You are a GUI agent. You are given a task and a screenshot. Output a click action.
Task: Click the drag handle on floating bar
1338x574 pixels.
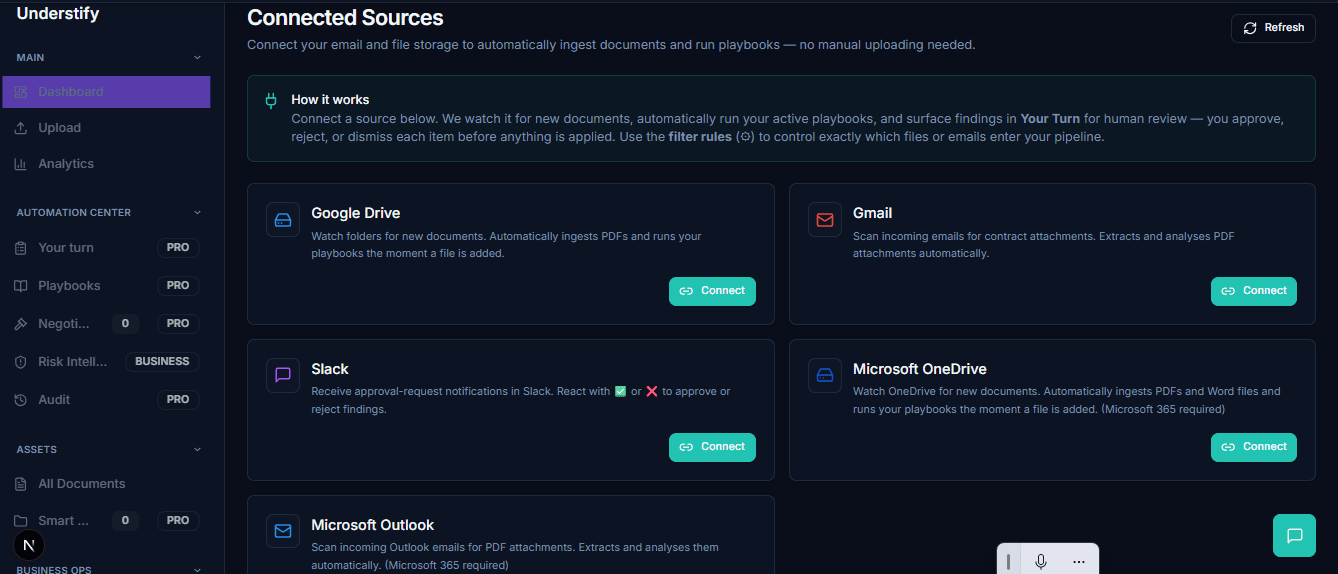(1009, 562)
